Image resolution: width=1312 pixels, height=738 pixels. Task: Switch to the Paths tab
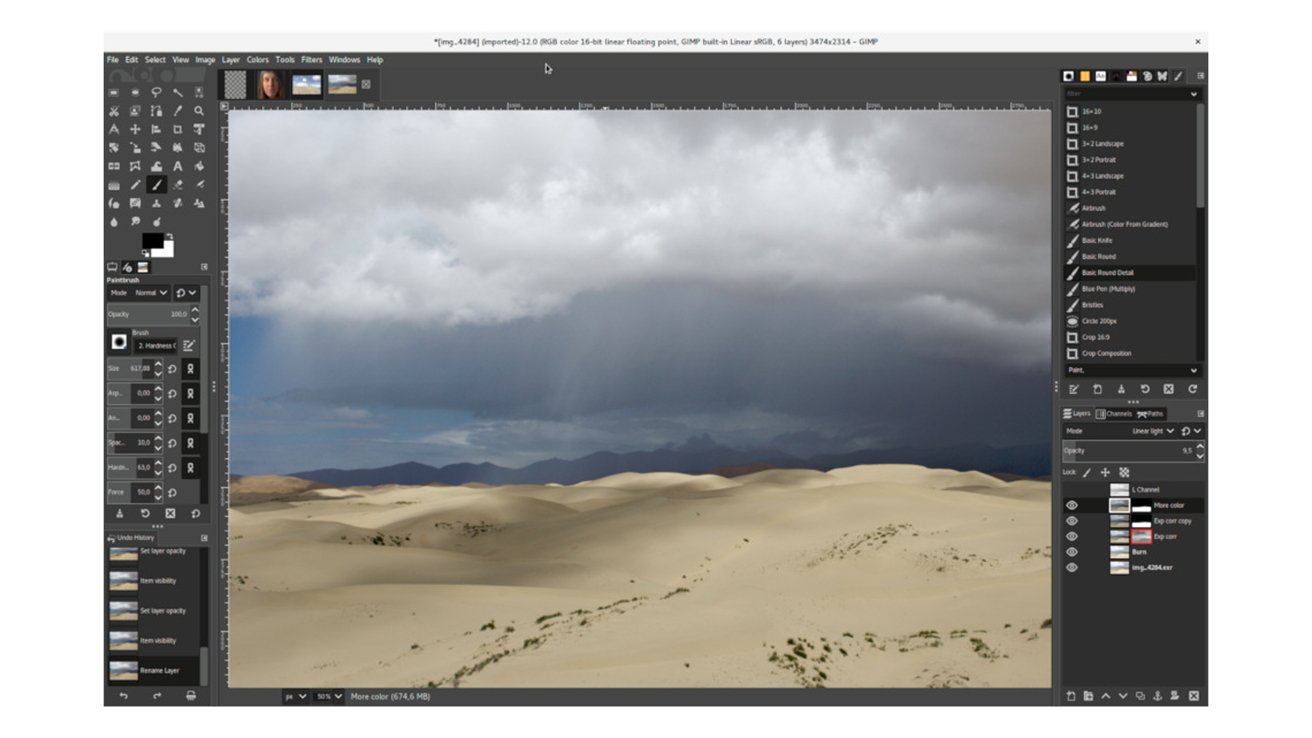pyautogui.click(x=1151, y=414)
